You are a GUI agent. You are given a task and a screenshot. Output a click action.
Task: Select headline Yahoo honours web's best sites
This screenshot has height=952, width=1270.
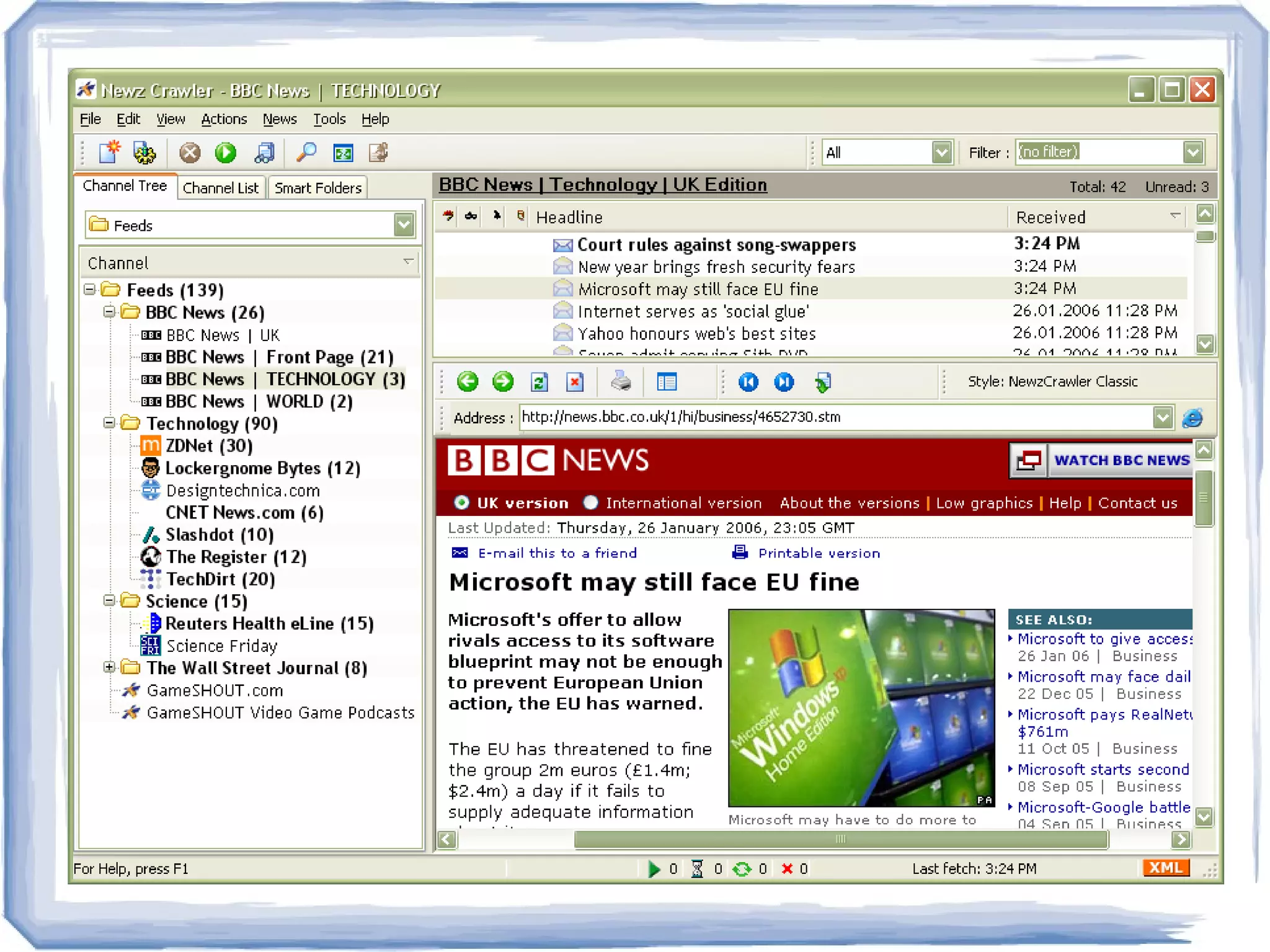pyautogui.click(x=696, y=334)
